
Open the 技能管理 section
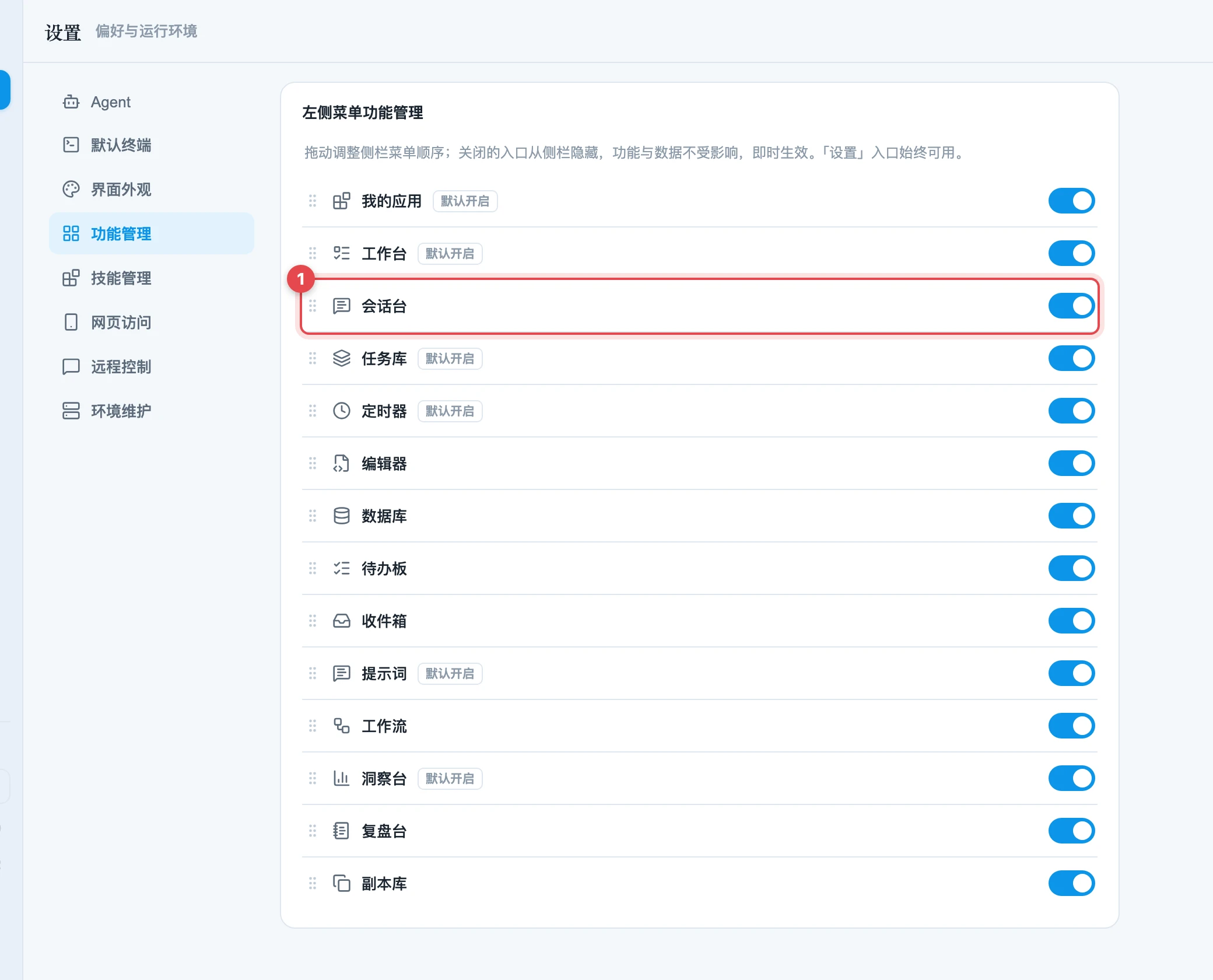152,278
